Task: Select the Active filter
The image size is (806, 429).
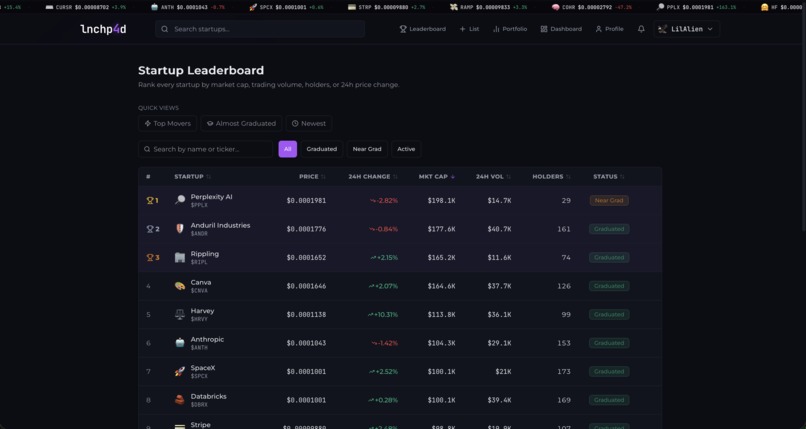Action: [x=406, y=149]
